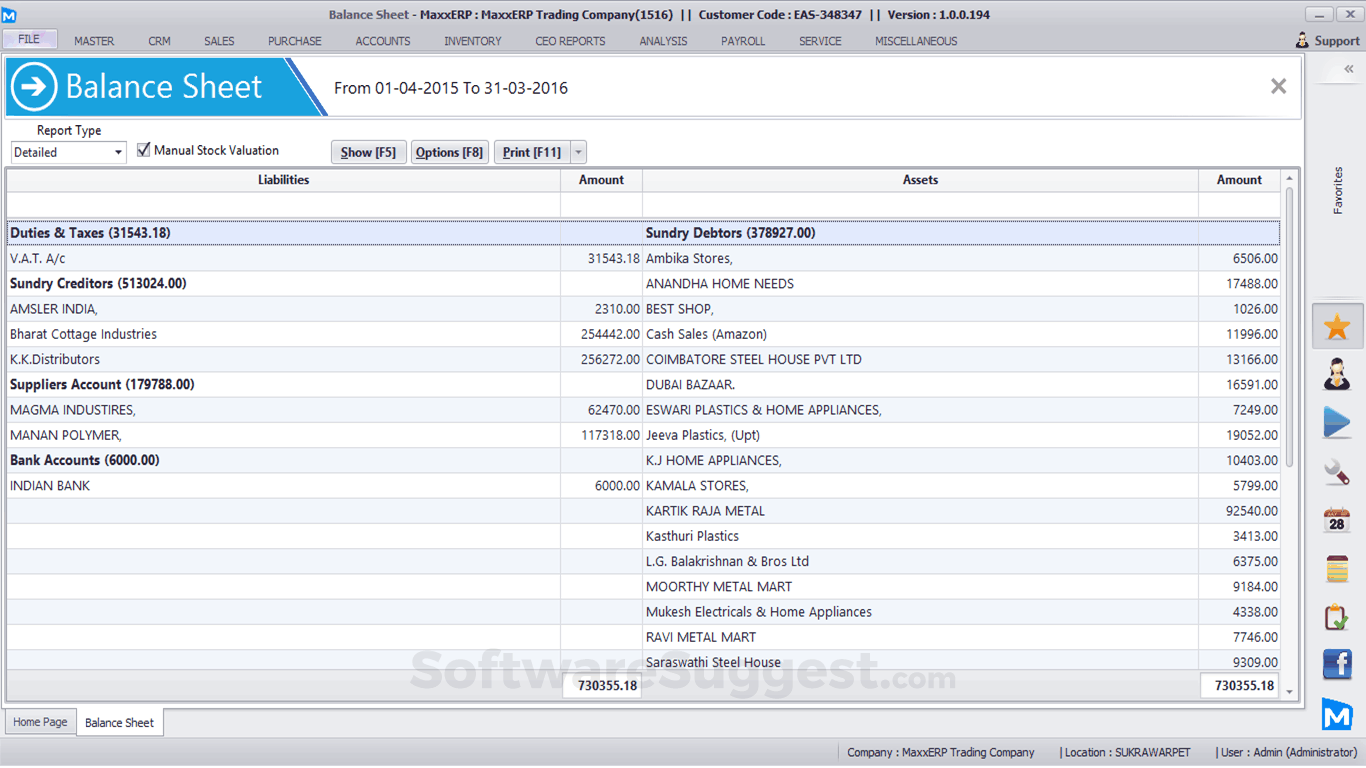This screenshot has height=768, width=1366.
Task: Open the yellow notepad icon
Action: point(1337,569)
